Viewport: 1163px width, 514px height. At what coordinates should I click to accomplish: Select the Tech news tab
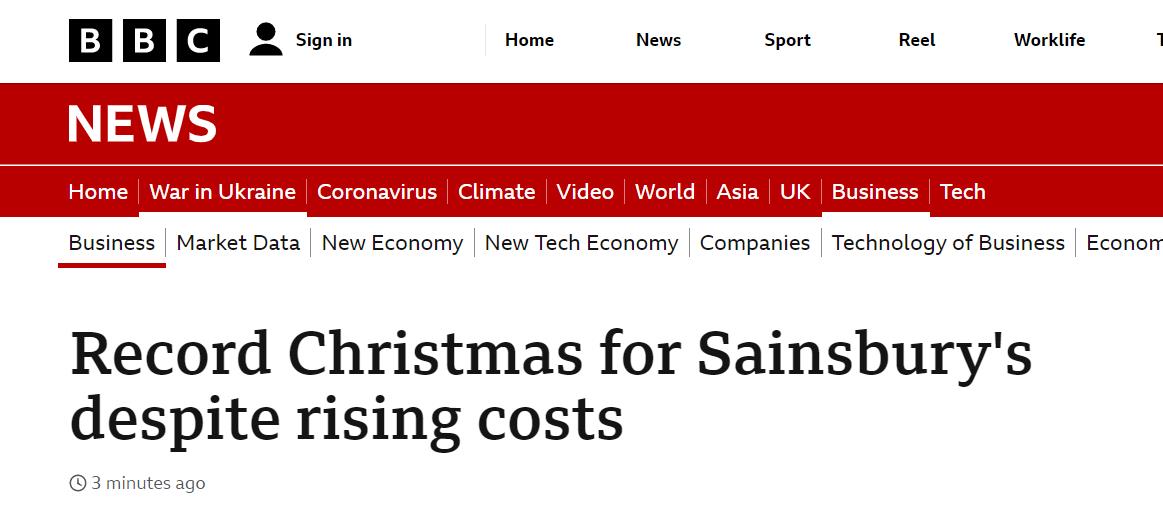[962, 192]
